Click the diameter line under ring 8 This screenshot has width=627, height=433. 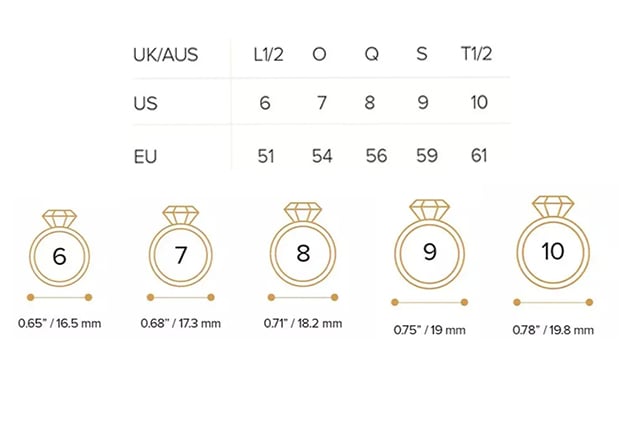coord(304,297)
